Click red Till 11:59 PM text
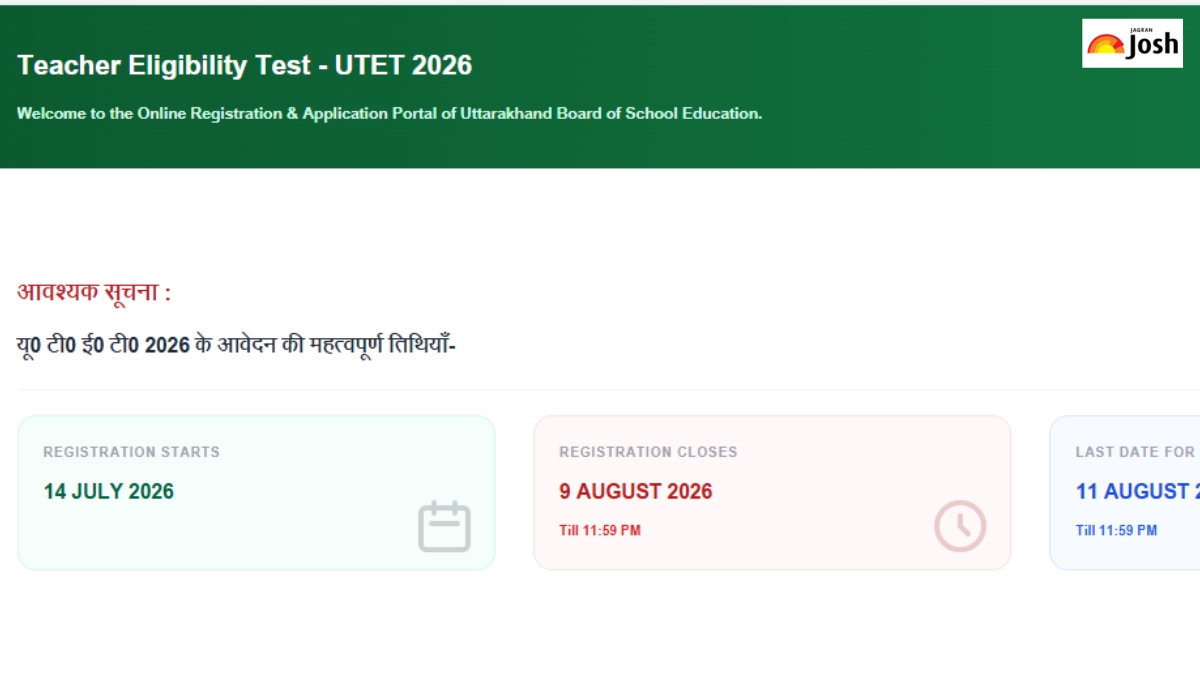Image resolution: width=1200 pixels, height=675 pixels. [x=599, y=530]
